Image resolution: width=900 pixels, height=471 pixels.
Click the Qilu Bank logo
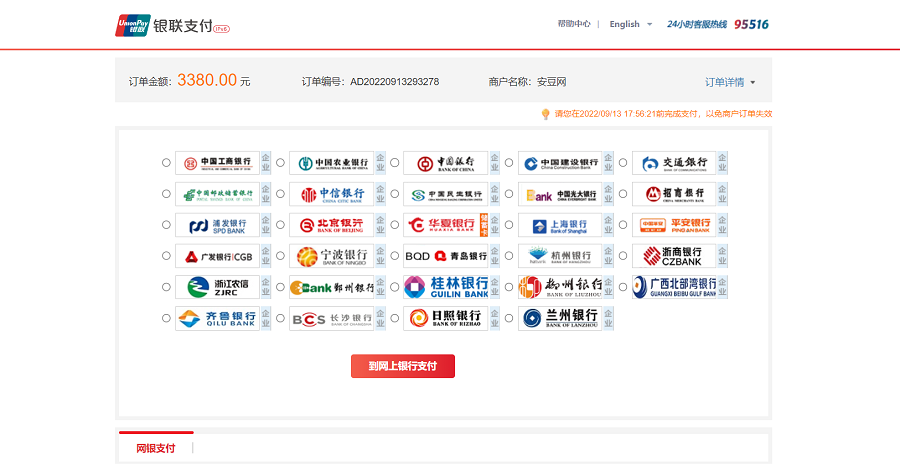coord(218,318)
